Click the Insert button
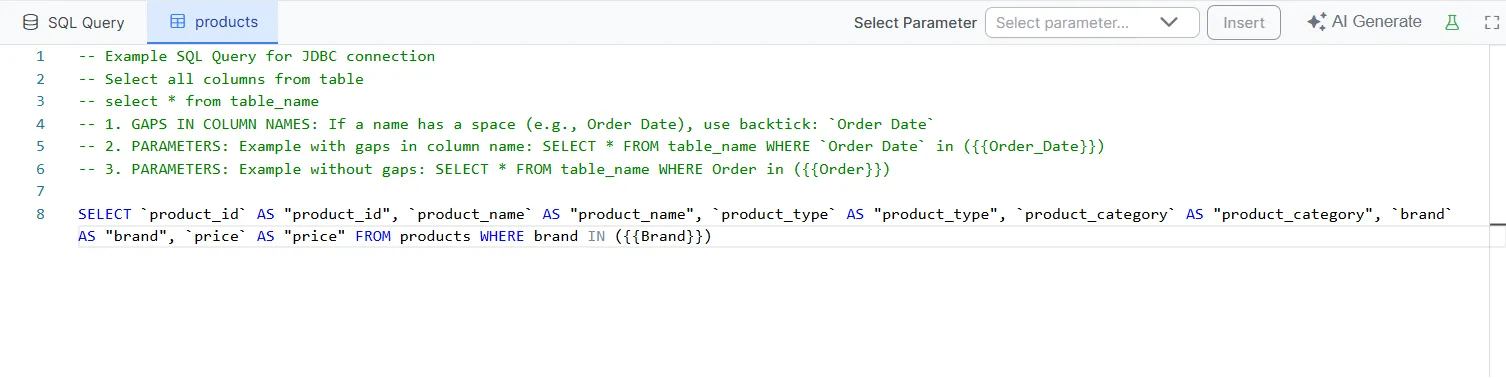 1244,23
